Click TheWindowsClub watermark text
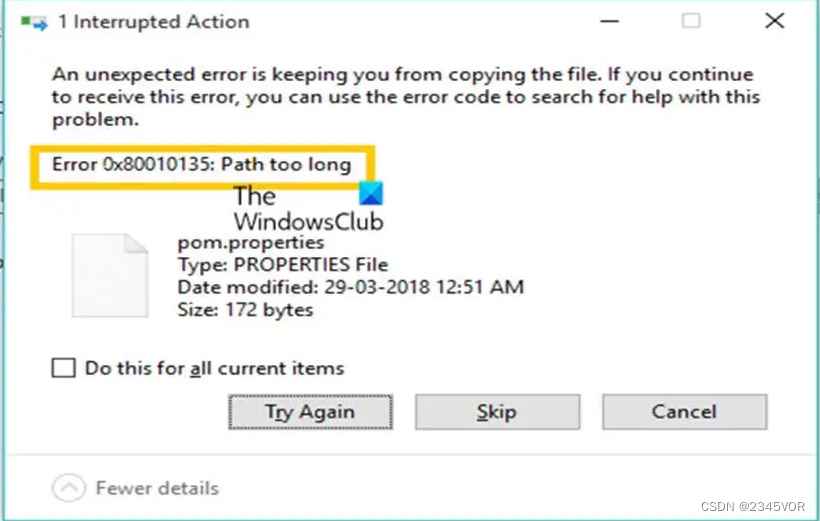820x521 pixels. click(309, 209)
